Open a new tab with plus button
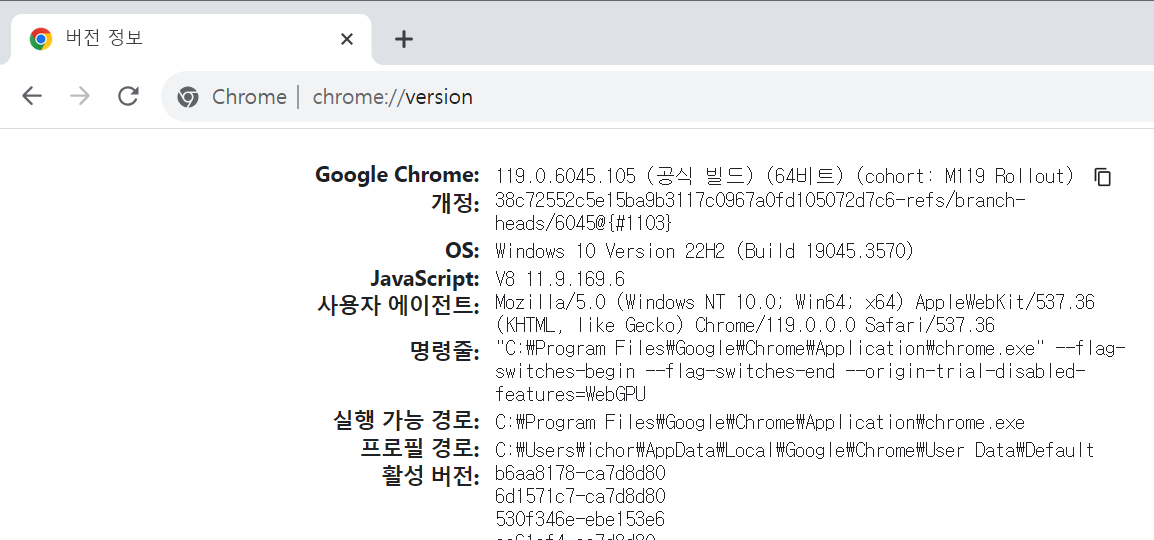 (x=403, y=39)
